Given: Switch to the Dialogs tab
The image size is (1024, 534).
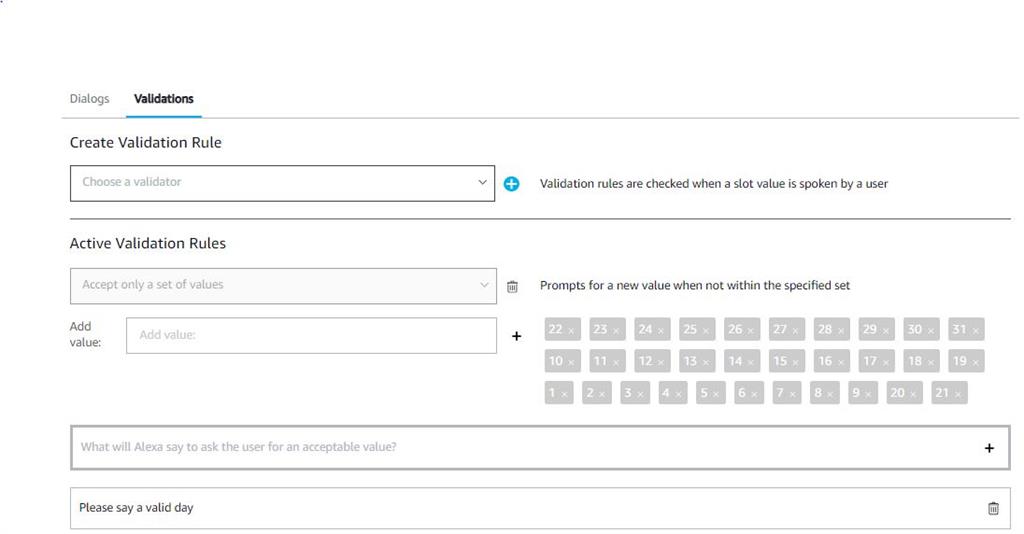Looking at the screenshot, I should [89, 99].
